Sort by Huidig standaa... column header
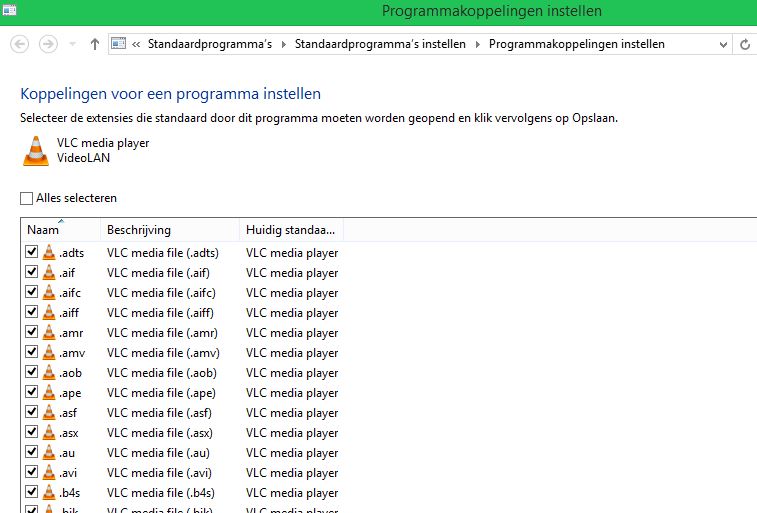The image size is (757, 513). (x=291, y=230)
